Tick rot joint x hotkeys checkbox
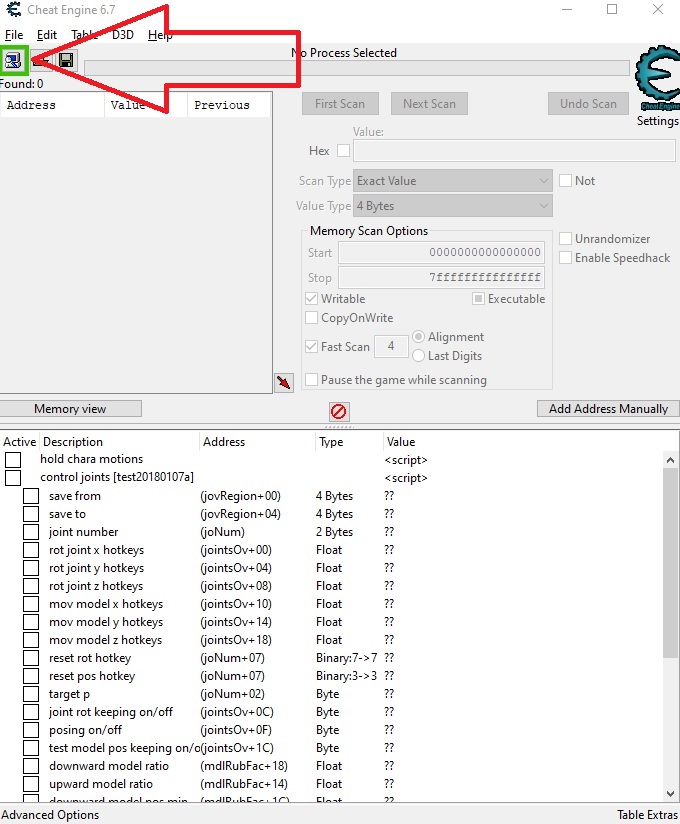 click(x=31, y=550)
